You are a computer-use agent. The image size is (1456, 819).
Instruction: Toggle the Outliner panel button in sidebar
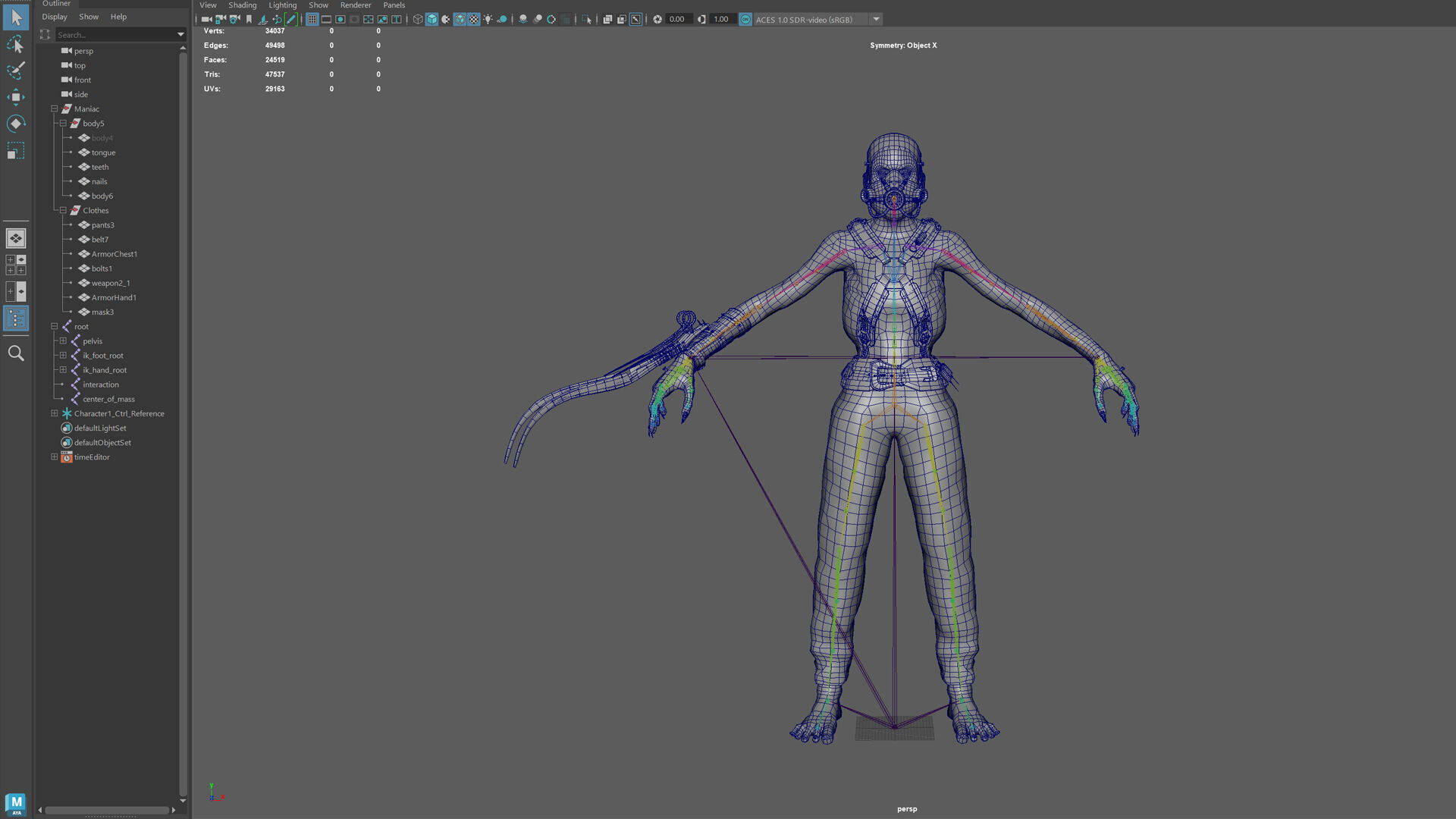tap(16, 318)
